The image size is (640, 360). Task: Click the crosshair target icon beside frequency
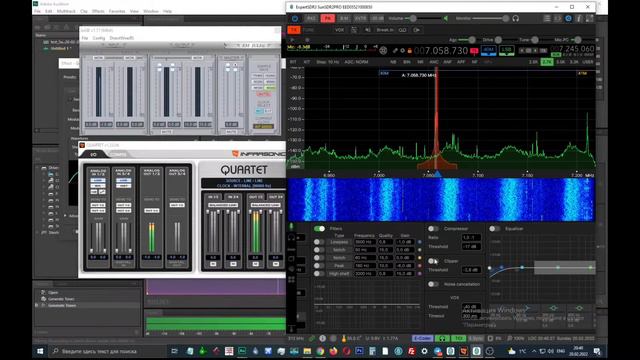click(383, 51)
